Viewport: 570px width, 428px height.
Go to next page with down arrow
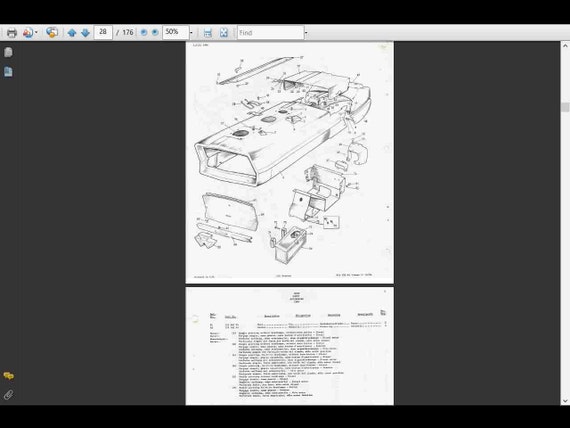coord(85,33)
